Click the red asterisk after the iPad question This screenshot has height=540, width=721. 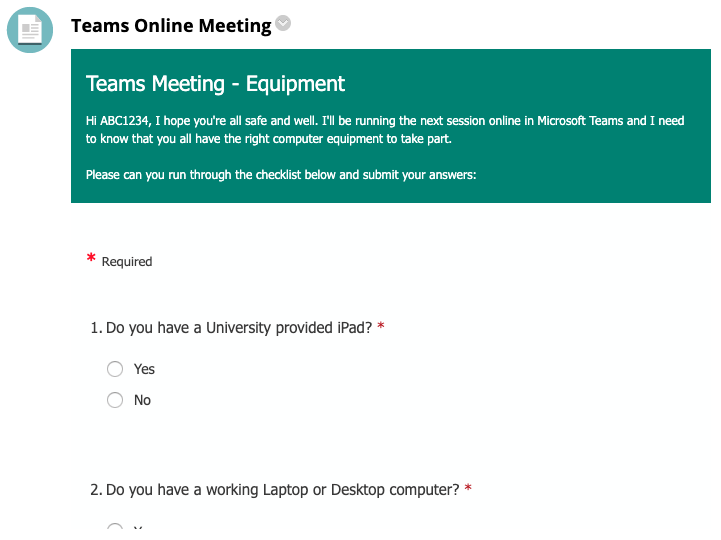click(x=381, y=326)
